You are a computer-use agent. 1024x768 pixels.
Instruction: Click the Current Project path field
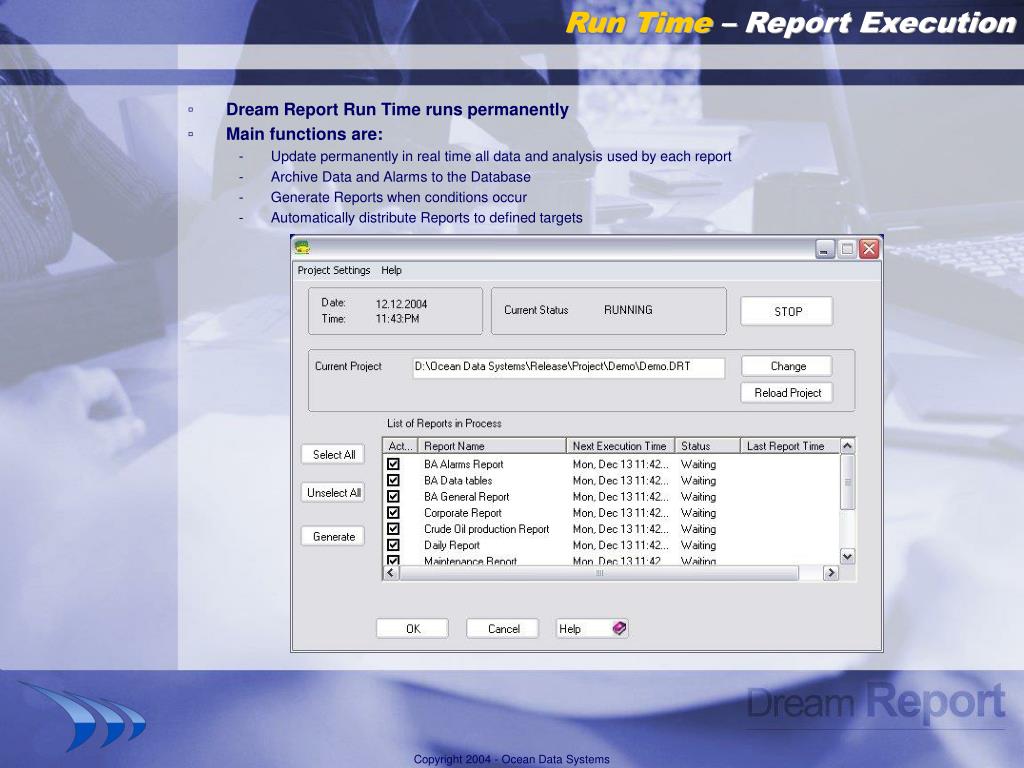pos(569,367)
